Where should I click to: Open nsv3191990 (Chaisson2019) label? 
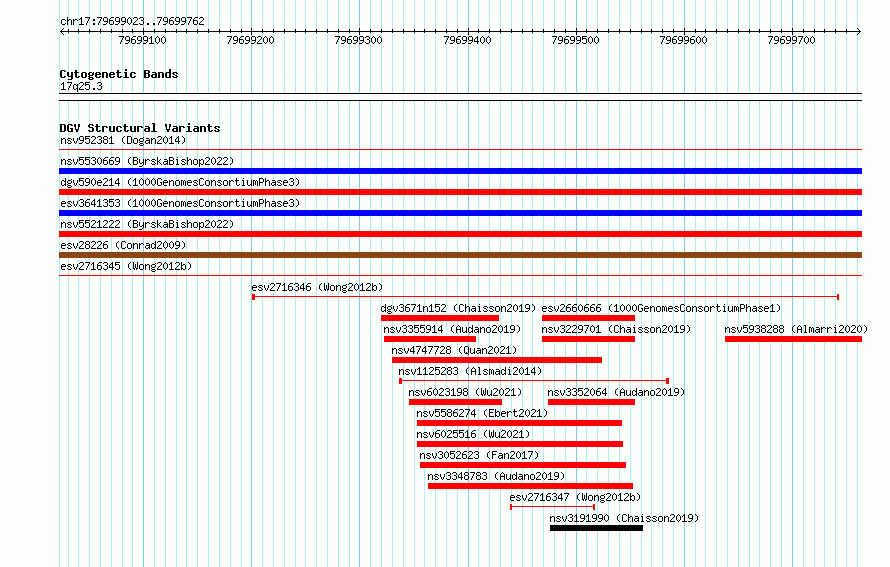coord(624,518)
